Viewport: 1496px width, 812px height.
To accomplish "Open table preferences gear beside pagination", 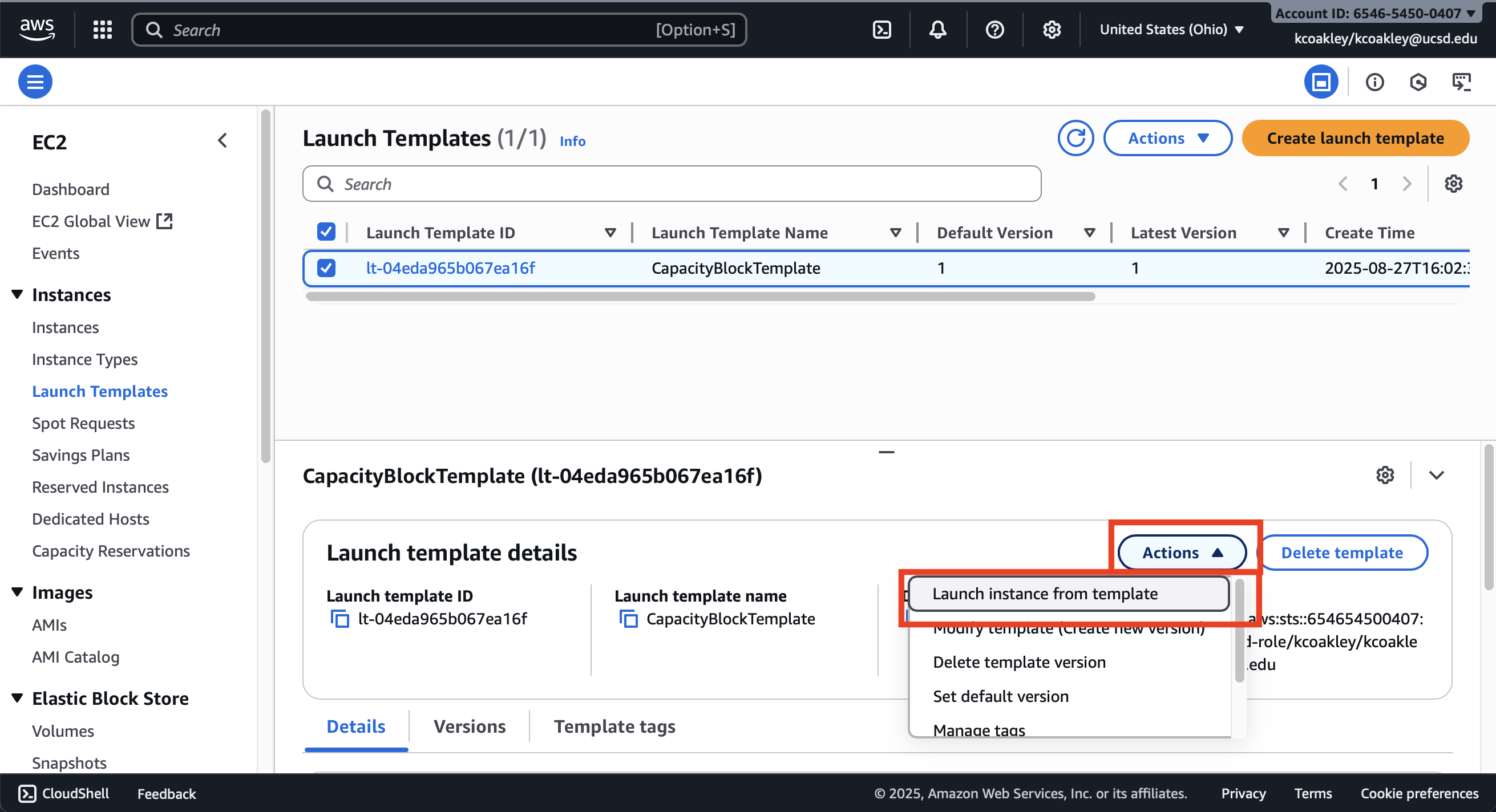I will click(1453, 184).
